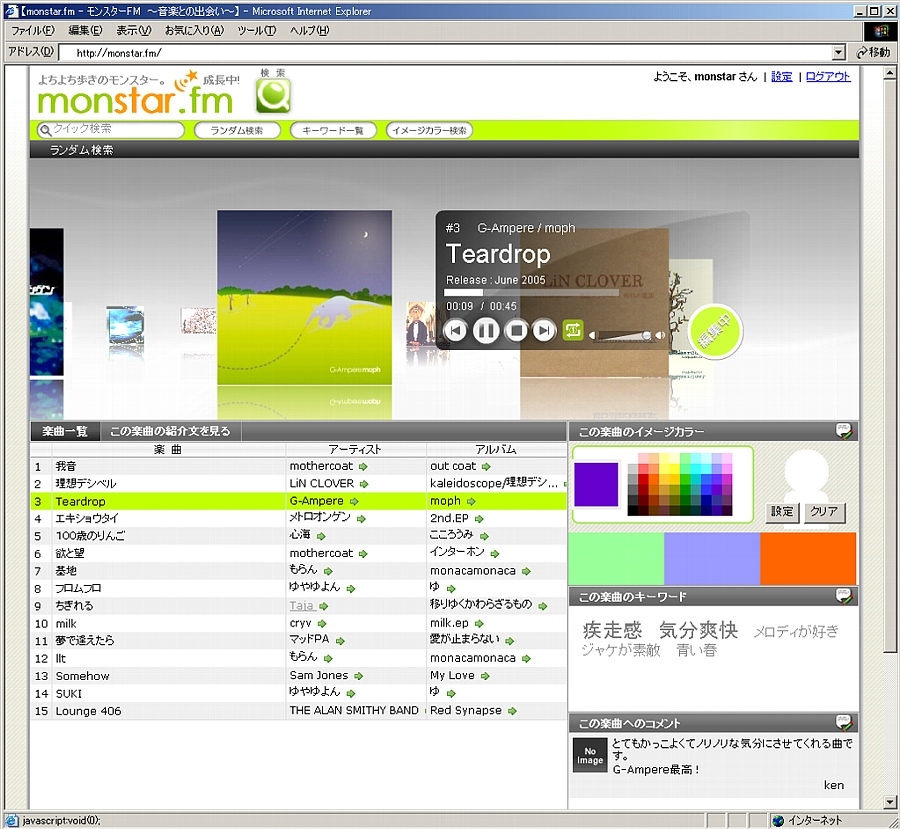The height and width of the screenshot is (829, 900).
Task: Click the edit icon on keyword panel header
Action: tap(845, 597)
